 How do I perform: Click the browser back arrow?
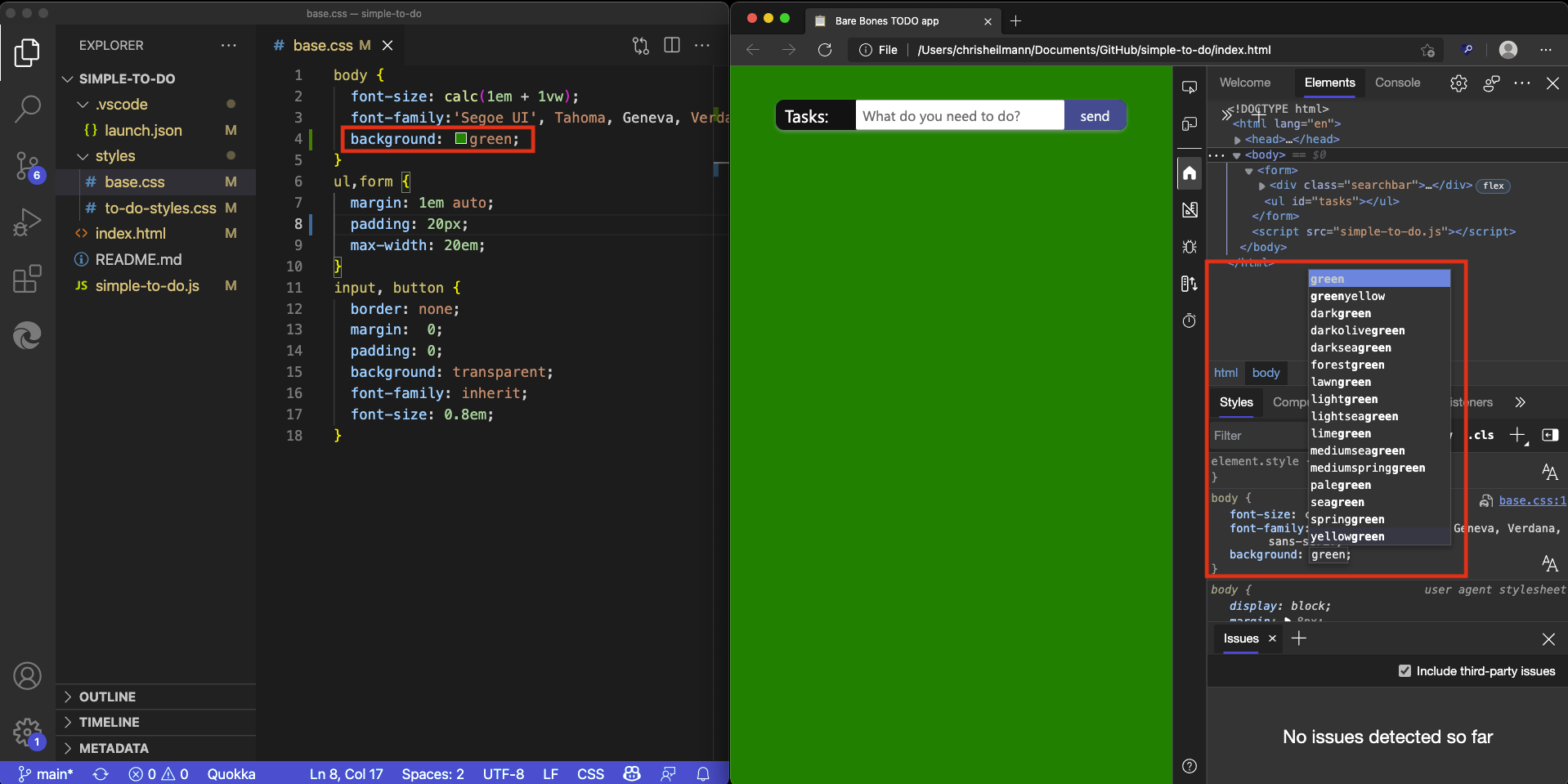(753, 50)
